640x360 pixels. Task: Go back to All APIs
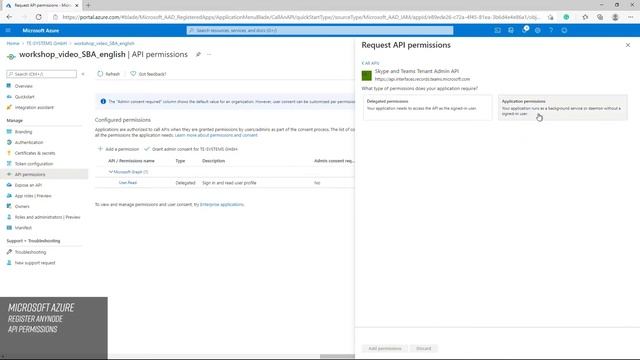(x=370, y=63)
